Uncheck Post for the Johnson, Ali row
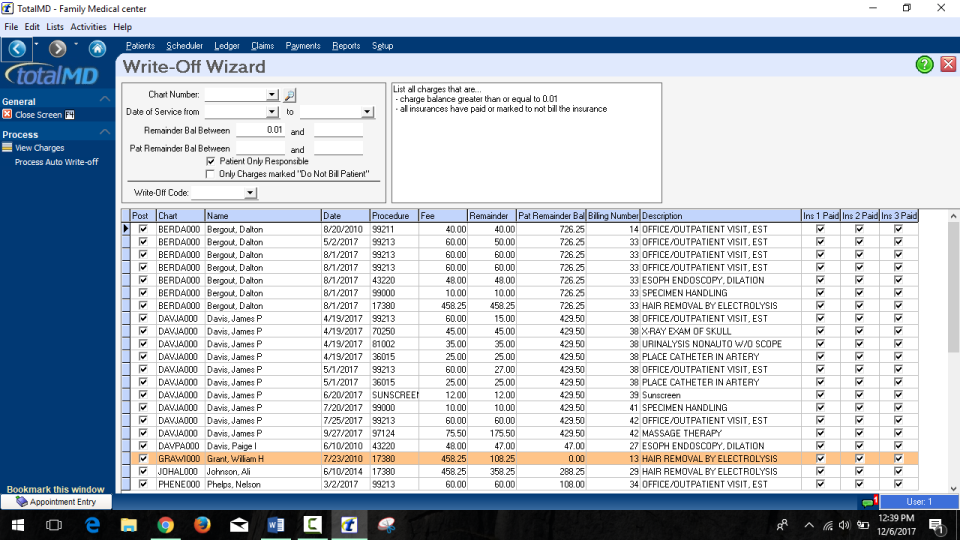 click(x=143, y=471)
